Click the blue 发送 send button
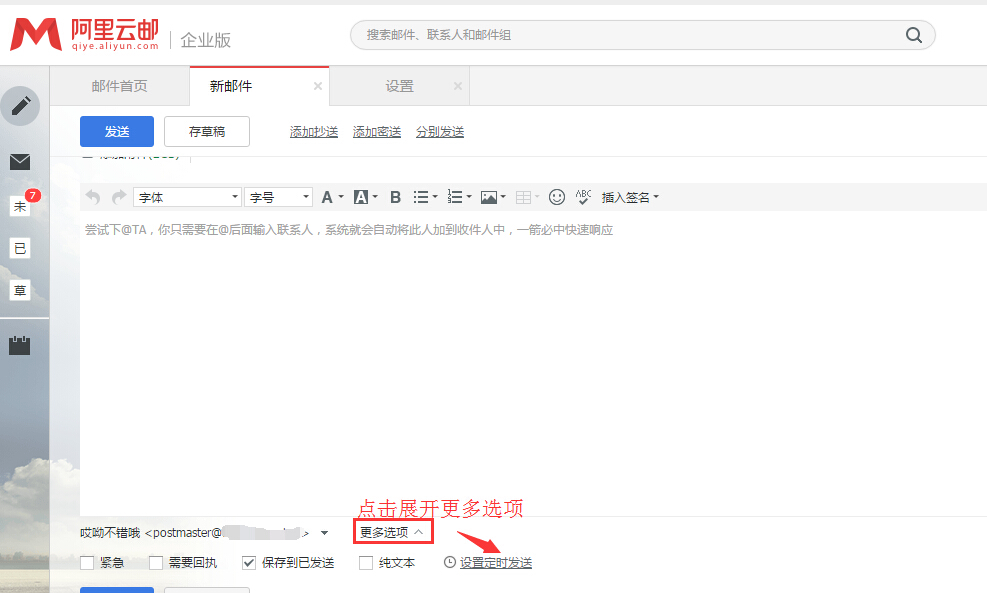Image resolution: width=987 pixels, height=593 pixels. [117, 131]
